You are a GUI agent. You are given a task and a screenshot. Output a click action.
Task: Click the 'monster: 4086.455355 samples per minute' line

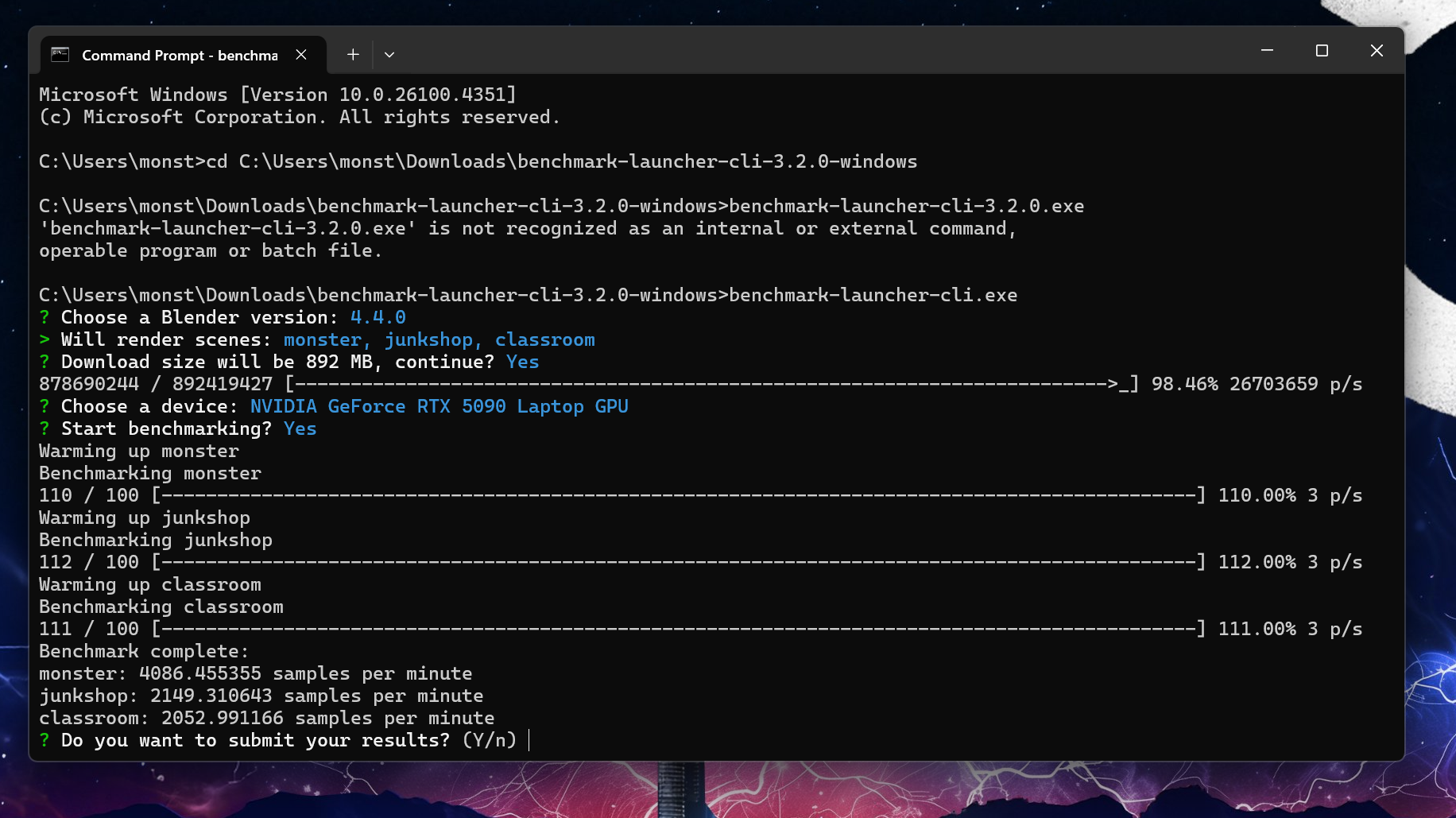[x=255, y=673]
